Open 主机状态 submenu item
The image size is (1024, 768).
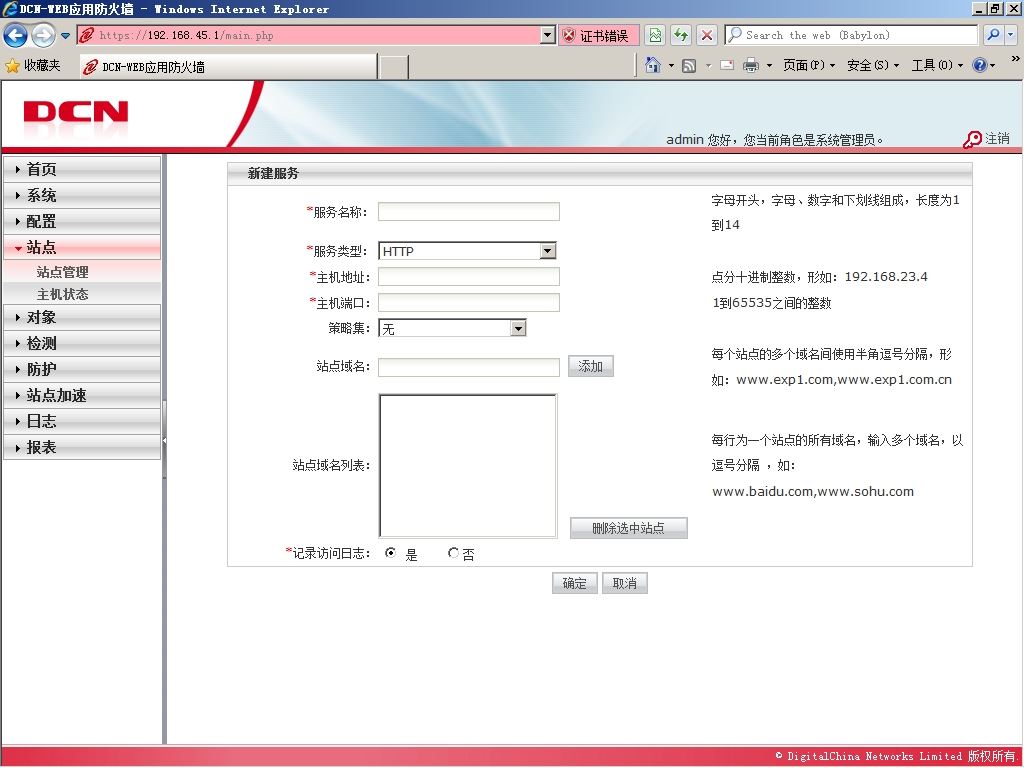[63, 294]
